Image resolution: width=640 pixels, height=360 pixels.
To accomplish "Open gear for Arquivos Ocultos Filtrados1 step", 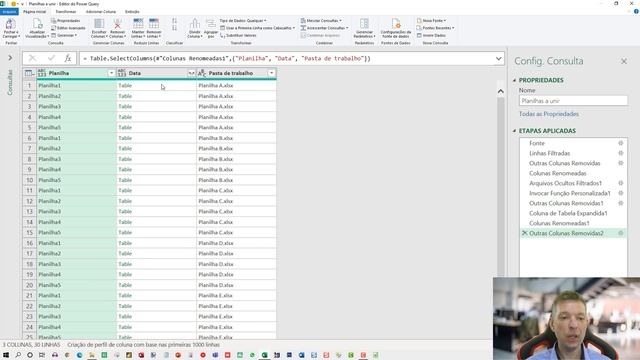I will coord(620,183).
